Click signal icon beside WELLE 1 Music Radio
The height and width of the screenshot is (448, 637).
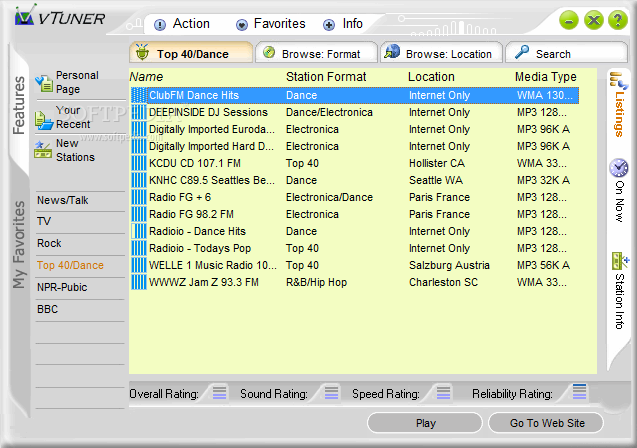(x=139, y=265)
